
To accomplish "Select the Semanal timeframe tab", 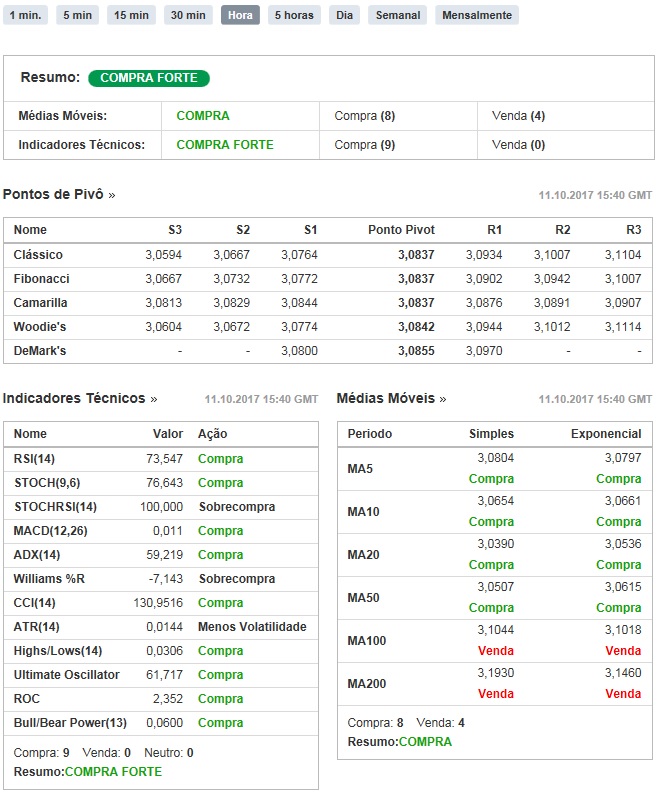I will tap(398, 15).
